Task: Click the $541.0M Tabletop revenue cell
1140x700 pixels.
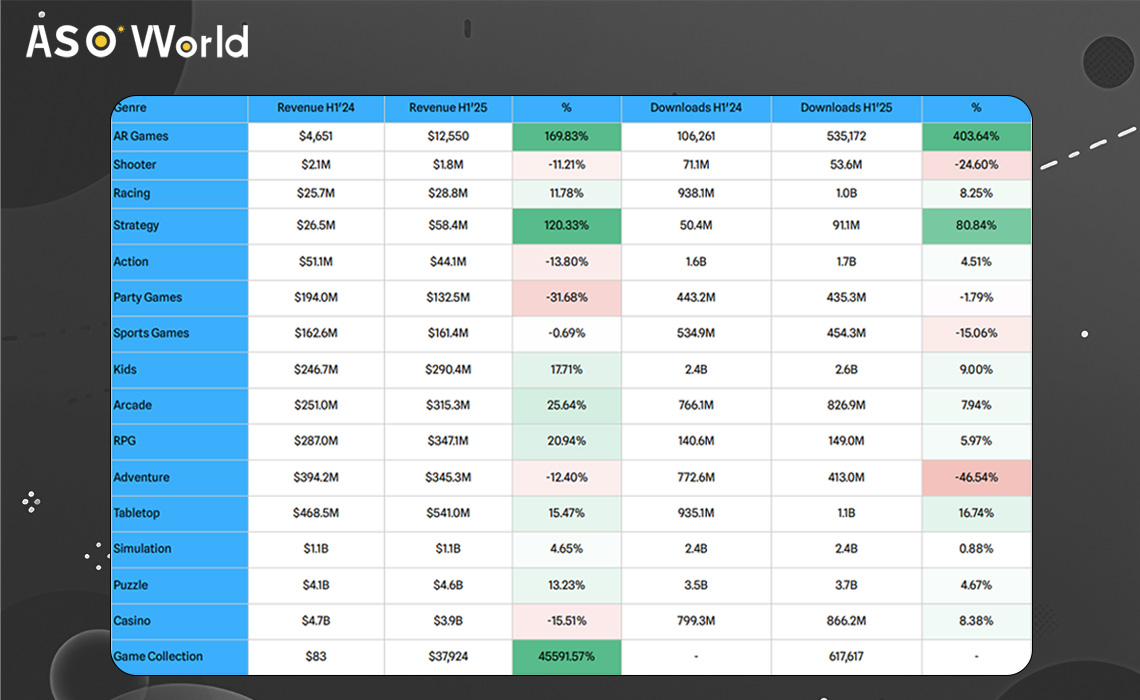Action: [x=448, y=513]
